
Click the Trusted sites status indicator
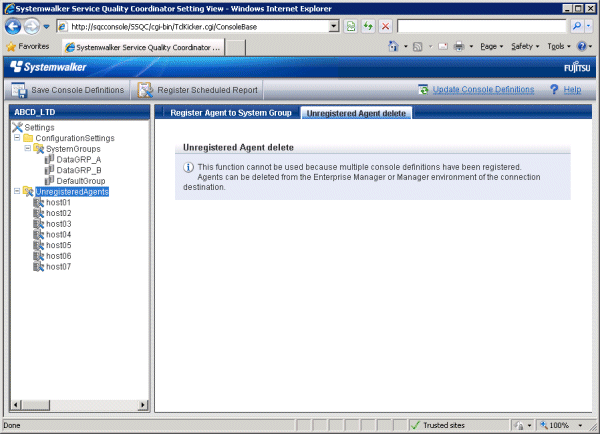click(x=437, y=425)
